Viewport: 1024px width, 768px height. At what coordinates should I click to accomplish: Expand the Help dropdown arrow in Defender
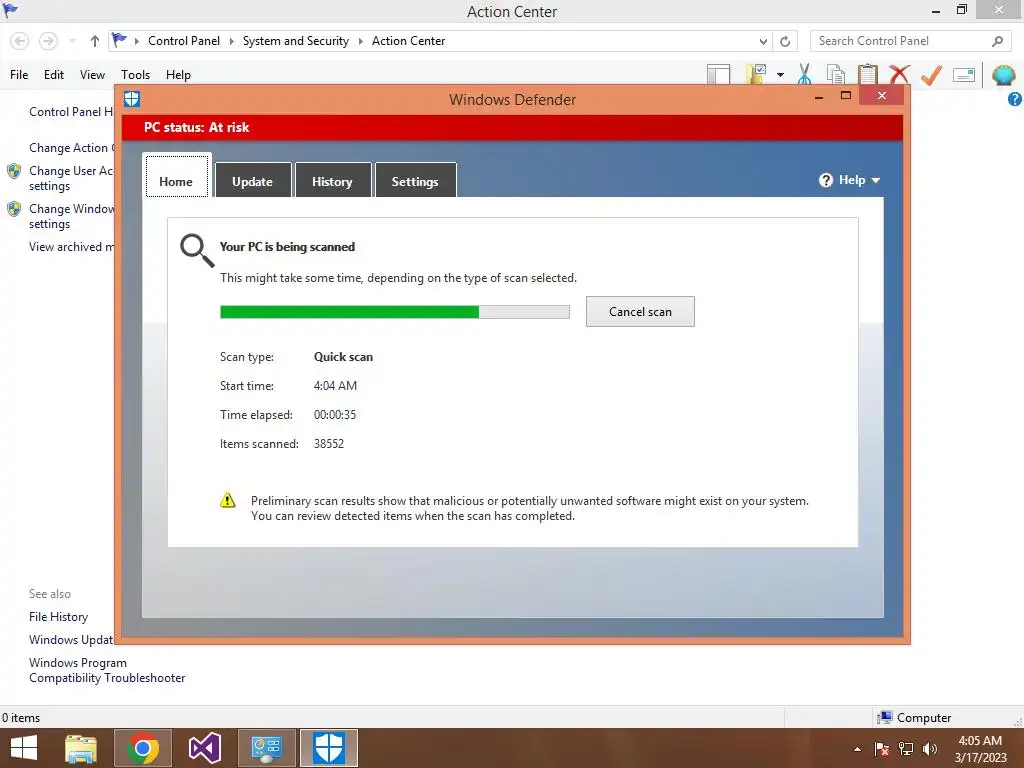pos(876,181)
